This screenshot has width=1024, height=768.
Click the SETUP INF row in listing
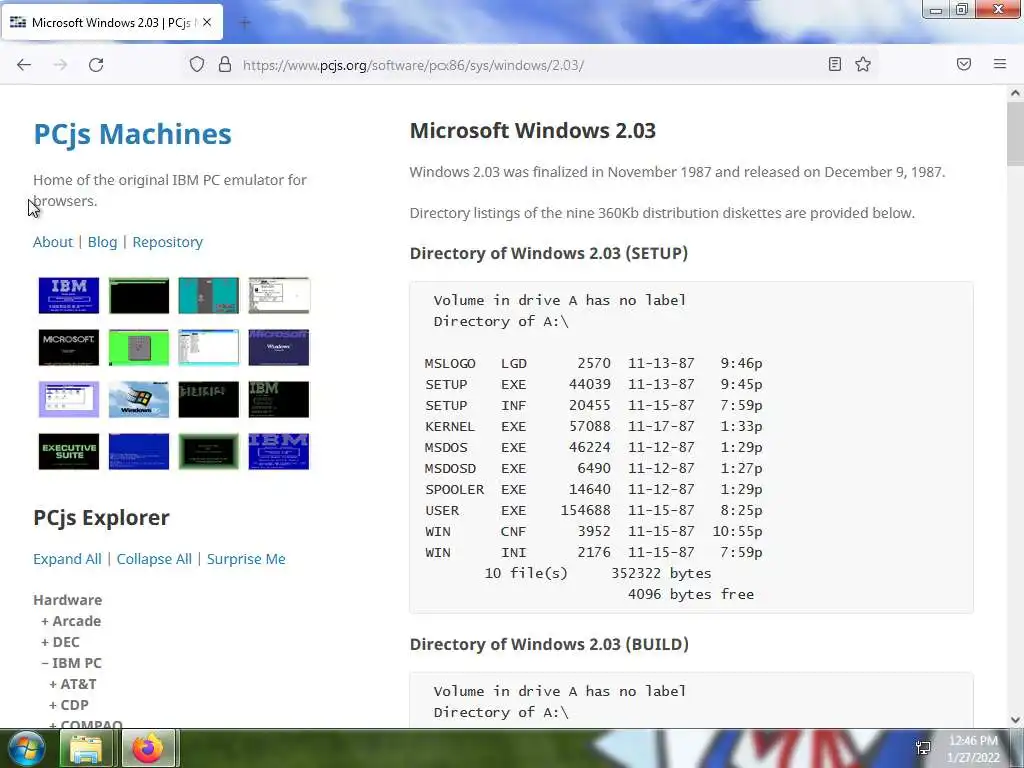tap(594, 405)
